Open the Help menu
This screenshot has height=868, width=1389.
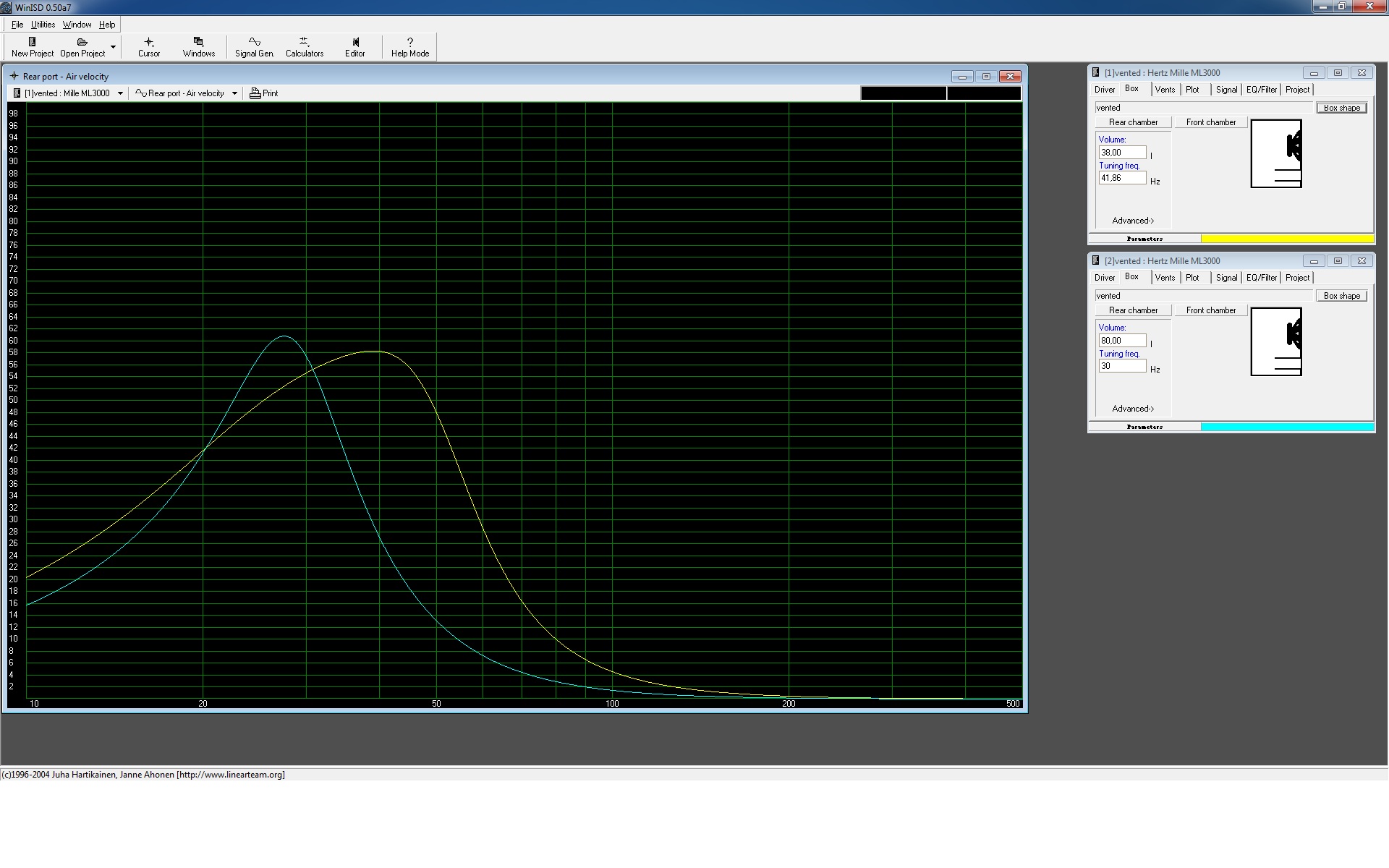[x=107, y=25]
